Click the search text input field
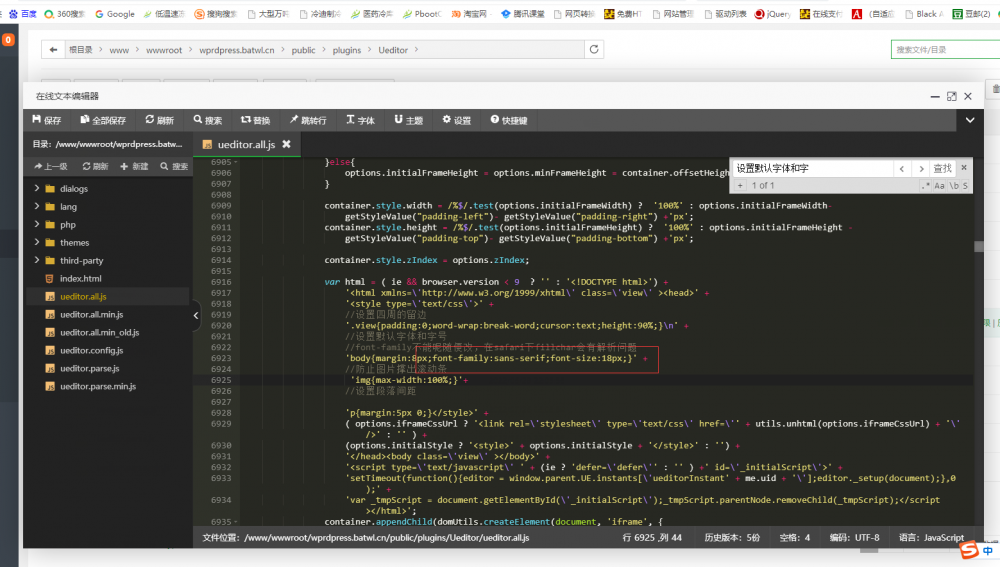1000x567 pixels. (x=812, y=168)
